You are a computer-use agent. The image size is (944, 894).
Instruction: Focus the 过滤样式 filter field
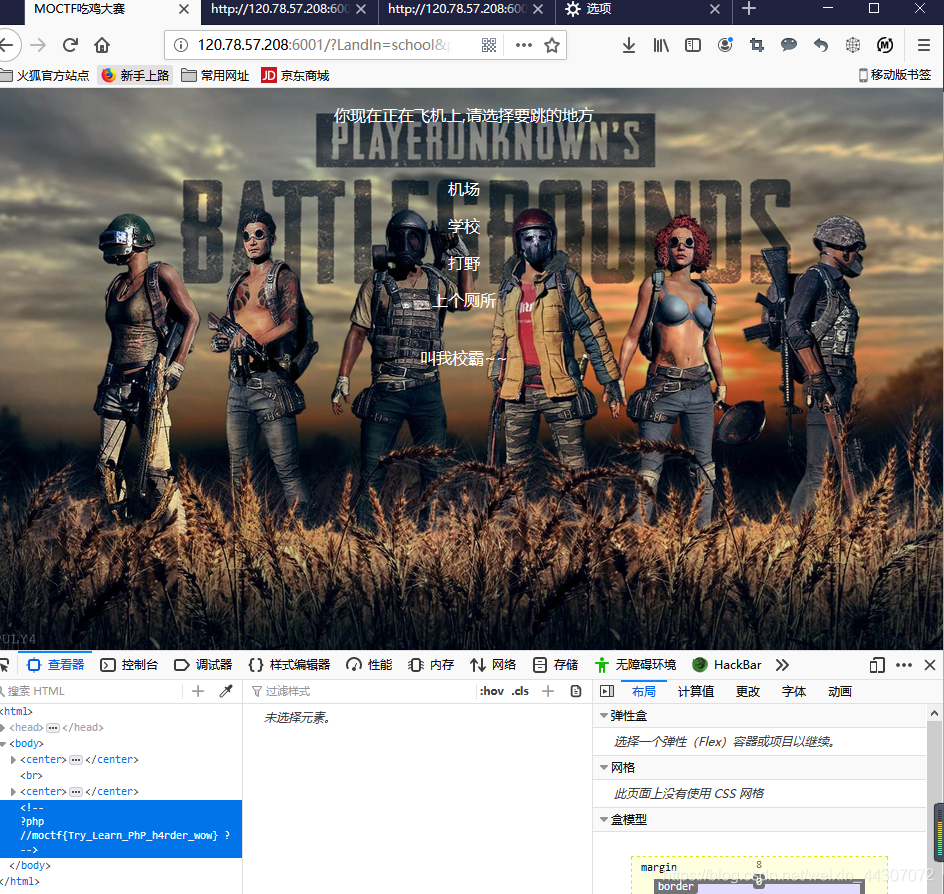(x=361, y=691)
